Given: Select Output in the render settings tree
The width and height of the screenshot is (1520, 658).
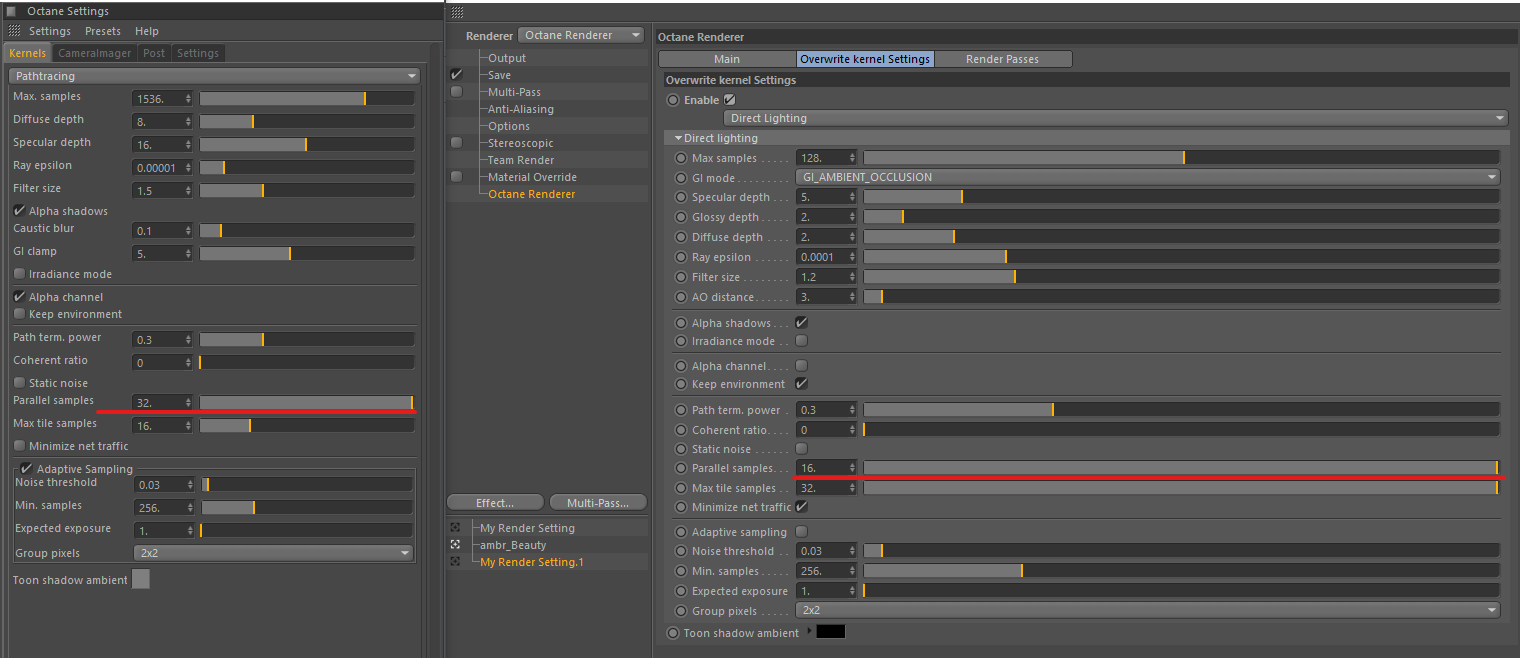Looking at the screenshot, I should coord(507,58).
